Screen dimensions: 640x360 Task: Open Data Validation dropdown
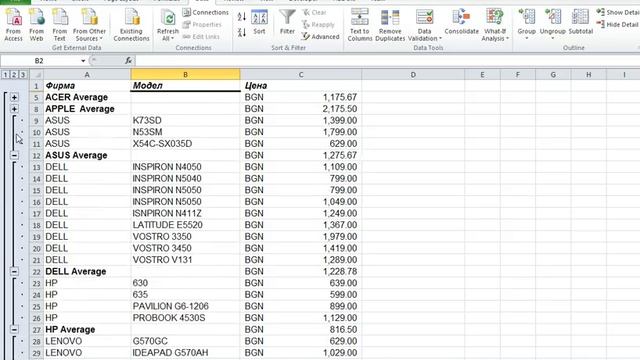pos(424,24)
